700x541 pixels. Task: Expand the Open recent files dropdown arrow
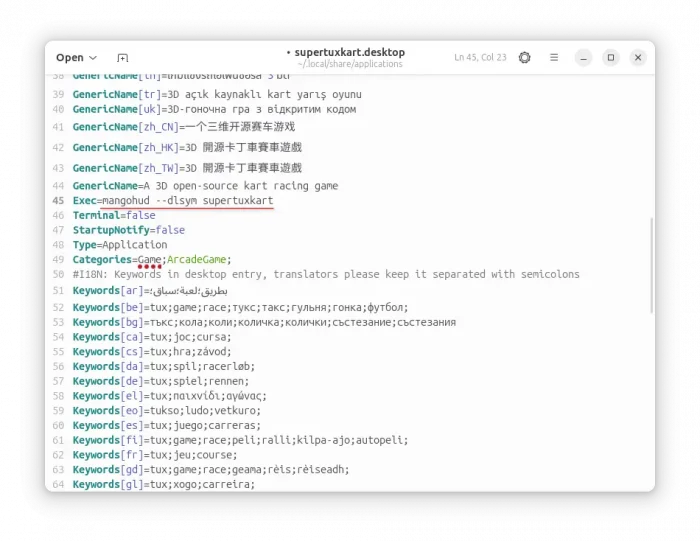click(93, 58)
